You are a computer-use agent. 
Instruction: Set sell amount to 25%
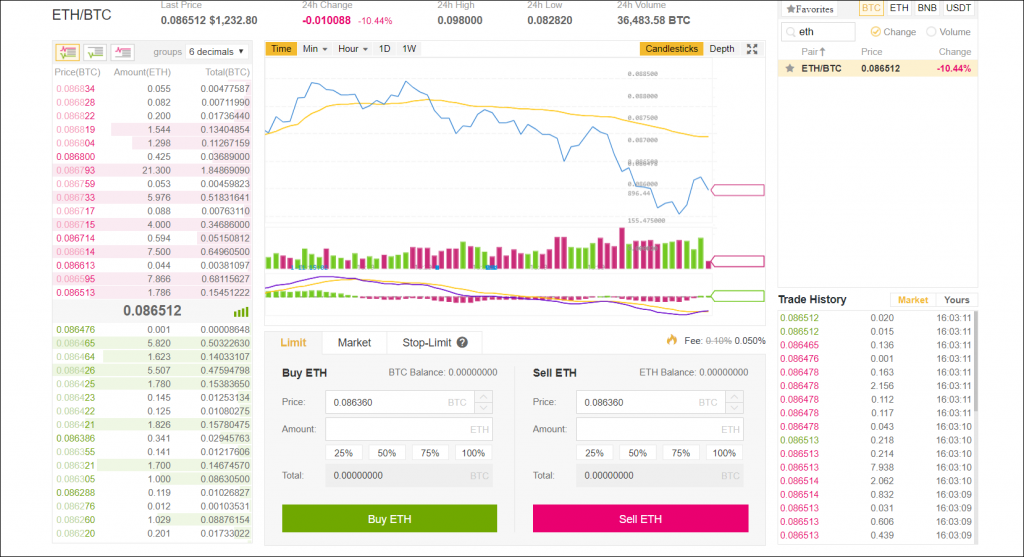point(594,453)
